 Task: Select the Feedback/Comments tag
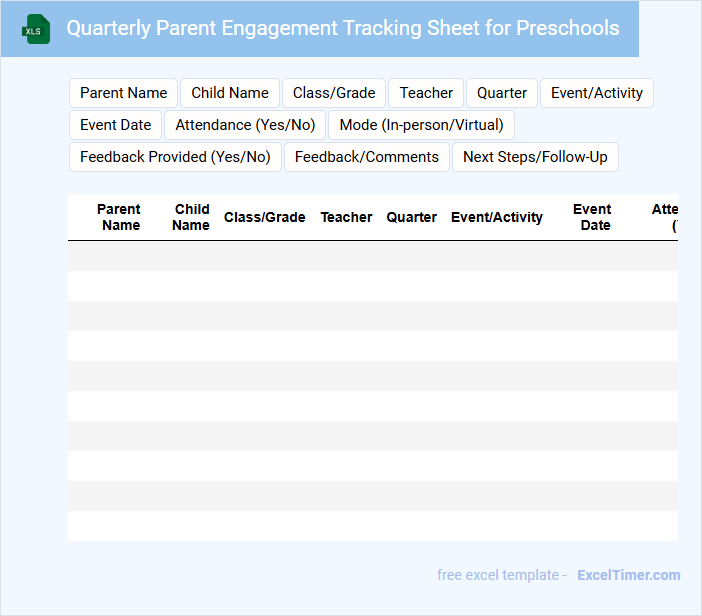pyautogui.click(x=367, y=157)
